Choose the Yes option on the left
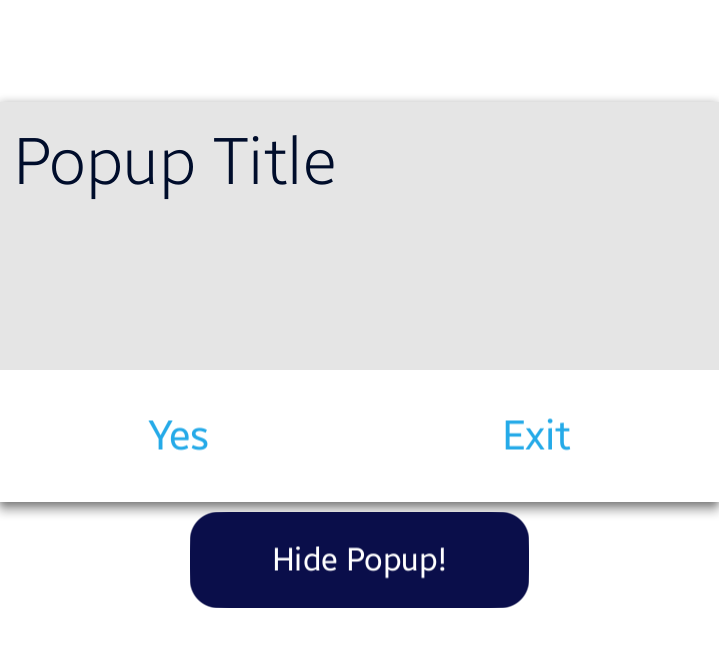 click(178, 436)
